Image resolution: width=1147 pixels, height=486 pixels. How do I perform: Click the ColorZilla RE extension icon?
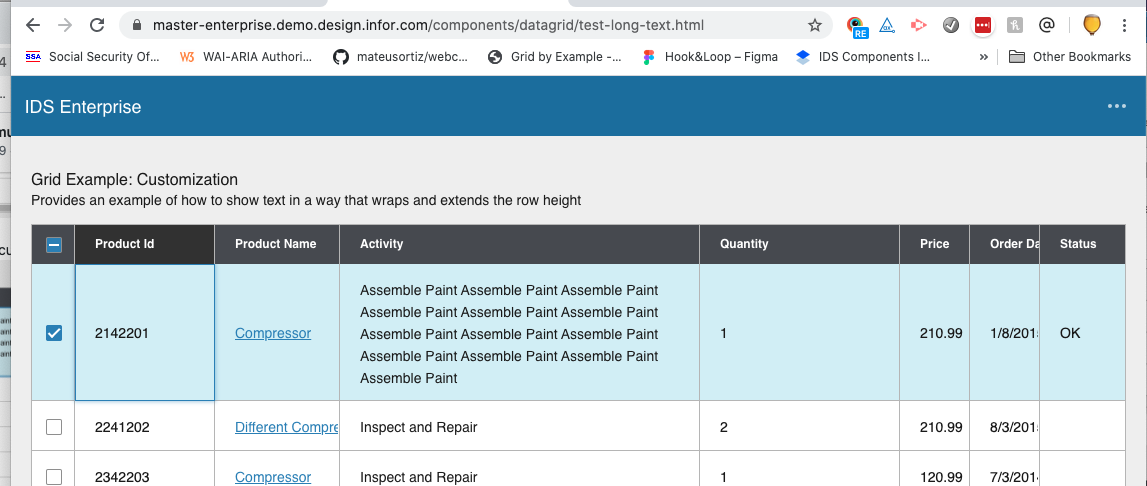tap(856, 26)
